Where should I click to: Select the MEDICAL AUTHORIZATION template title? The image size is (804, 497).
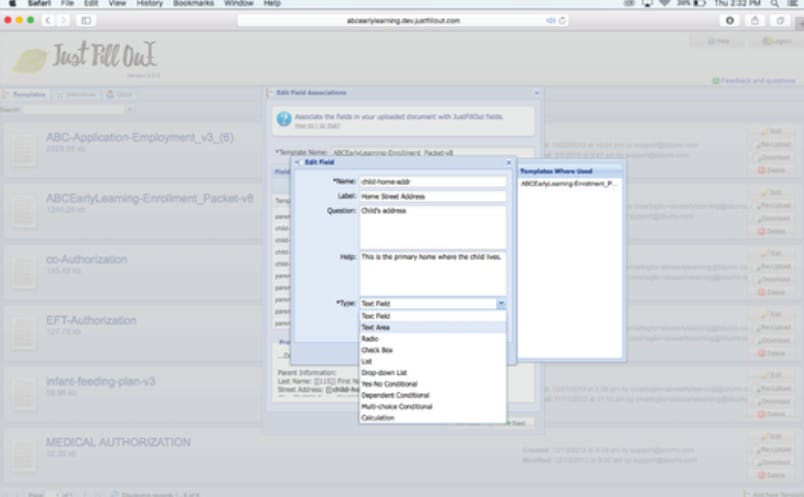pyautogui.click(x=118, y=442)
